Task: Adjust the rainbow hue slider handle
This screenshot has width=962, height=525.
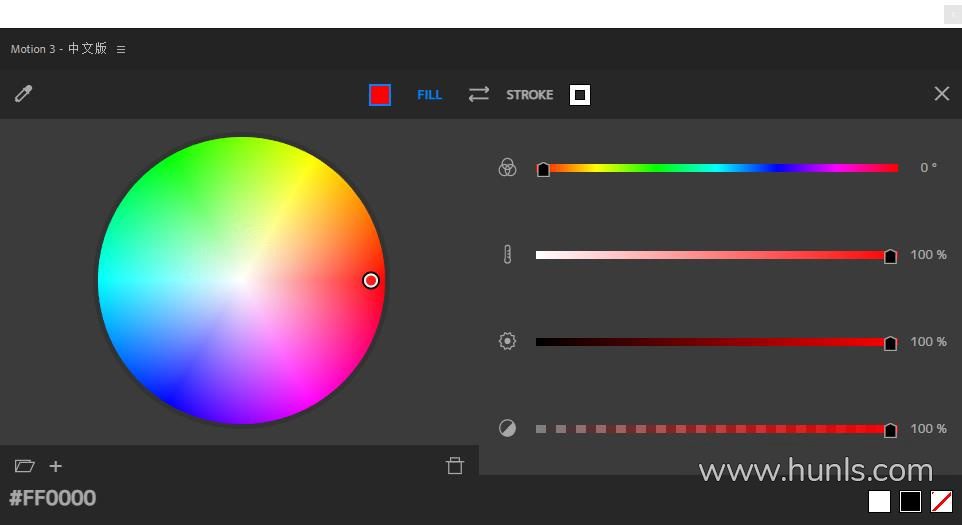Action: click(543, 169)
